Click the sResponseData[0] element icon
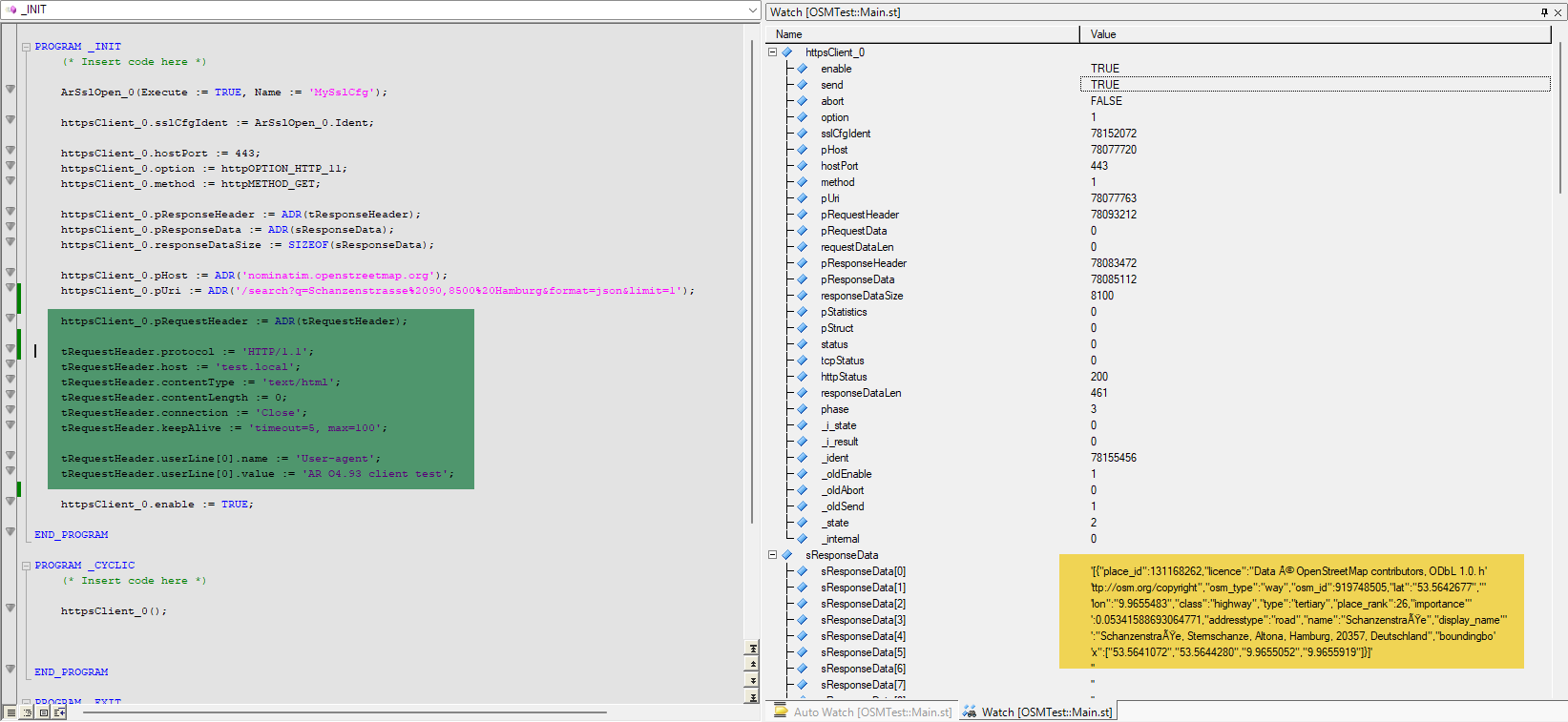Viewport: 1568px width, 722px height. (x=803, y=571)
